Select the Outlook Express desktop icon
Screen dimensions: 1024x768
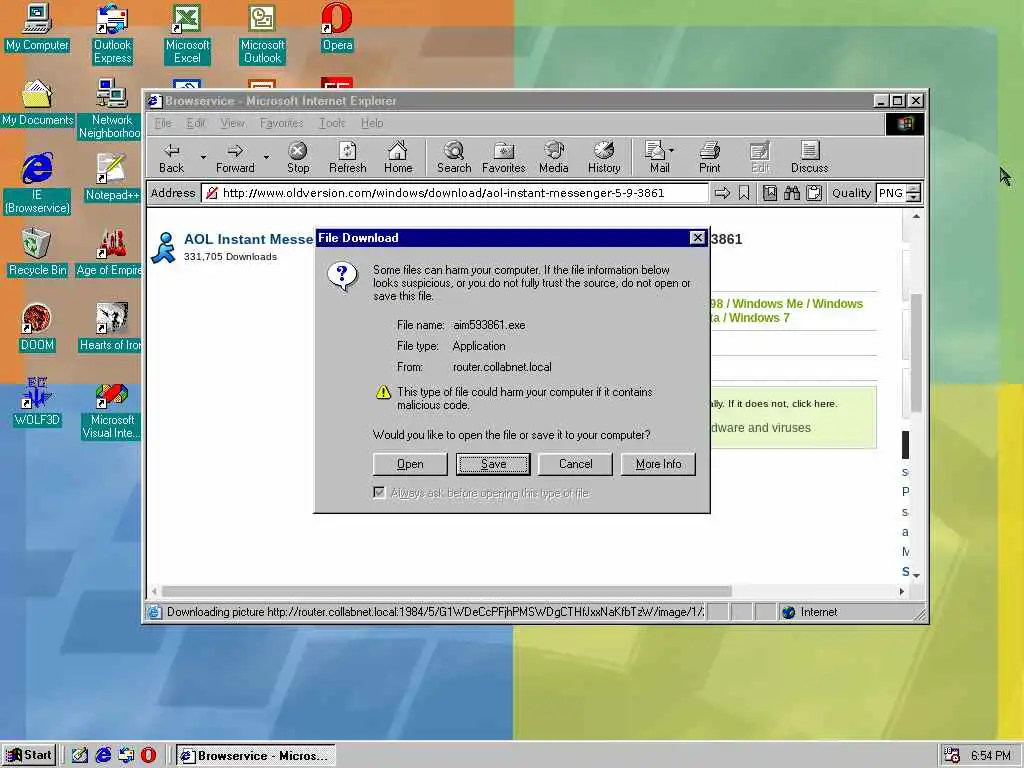[112, 34]
